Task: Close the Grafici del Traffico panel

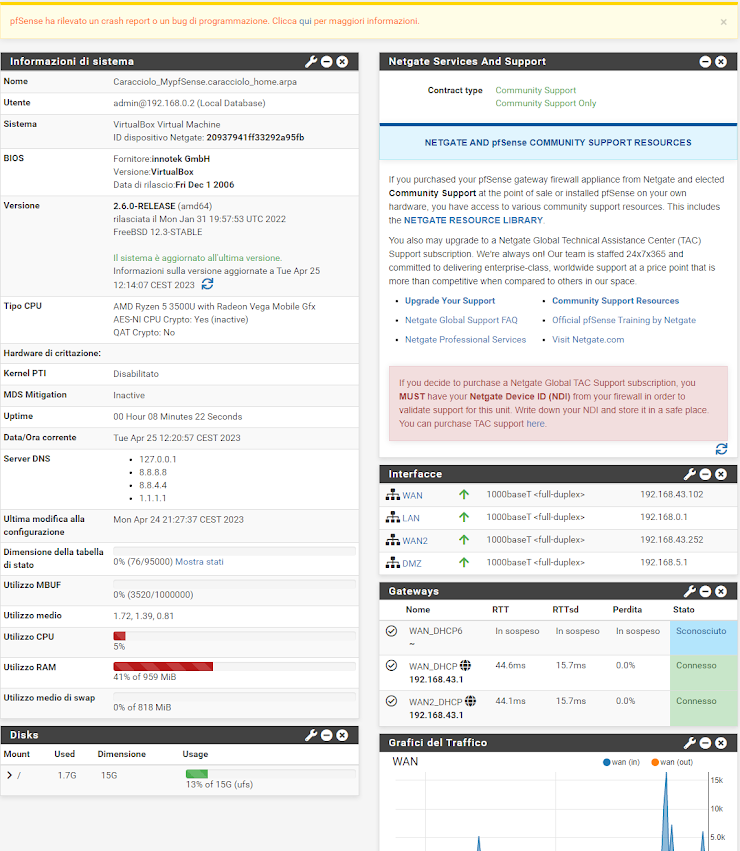Action: [721, 743]
